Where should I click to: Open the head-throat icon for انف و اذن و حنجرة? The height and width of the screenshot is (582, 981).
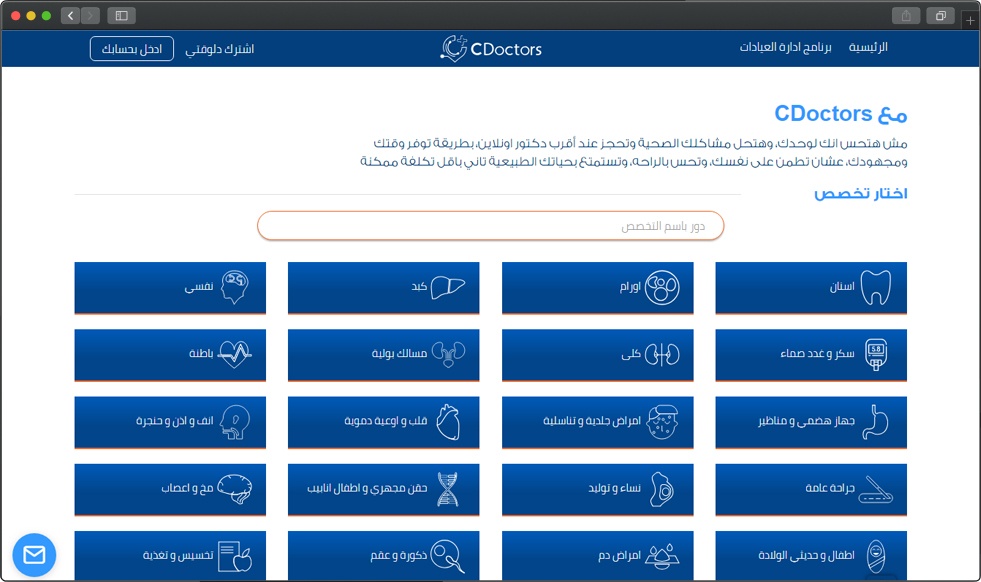click(x=235, y=422)
